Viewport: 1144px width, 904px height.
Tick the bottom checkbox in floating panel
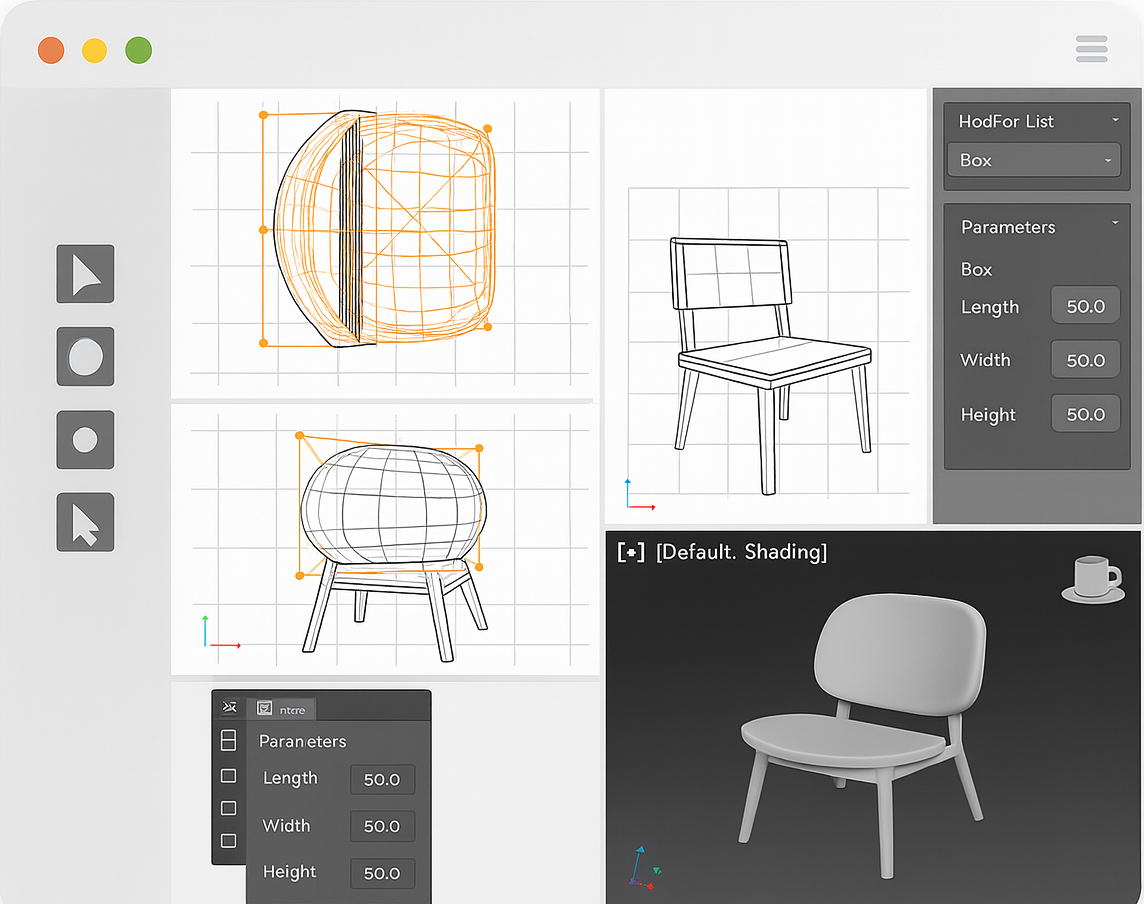pos(228,841)
